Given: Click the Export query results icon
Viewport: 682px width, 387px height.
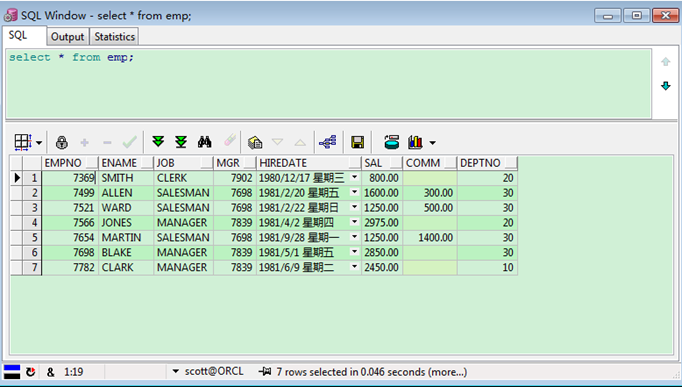Looking at the screenshot, I should pyautogui.click(x=255, y=142).
